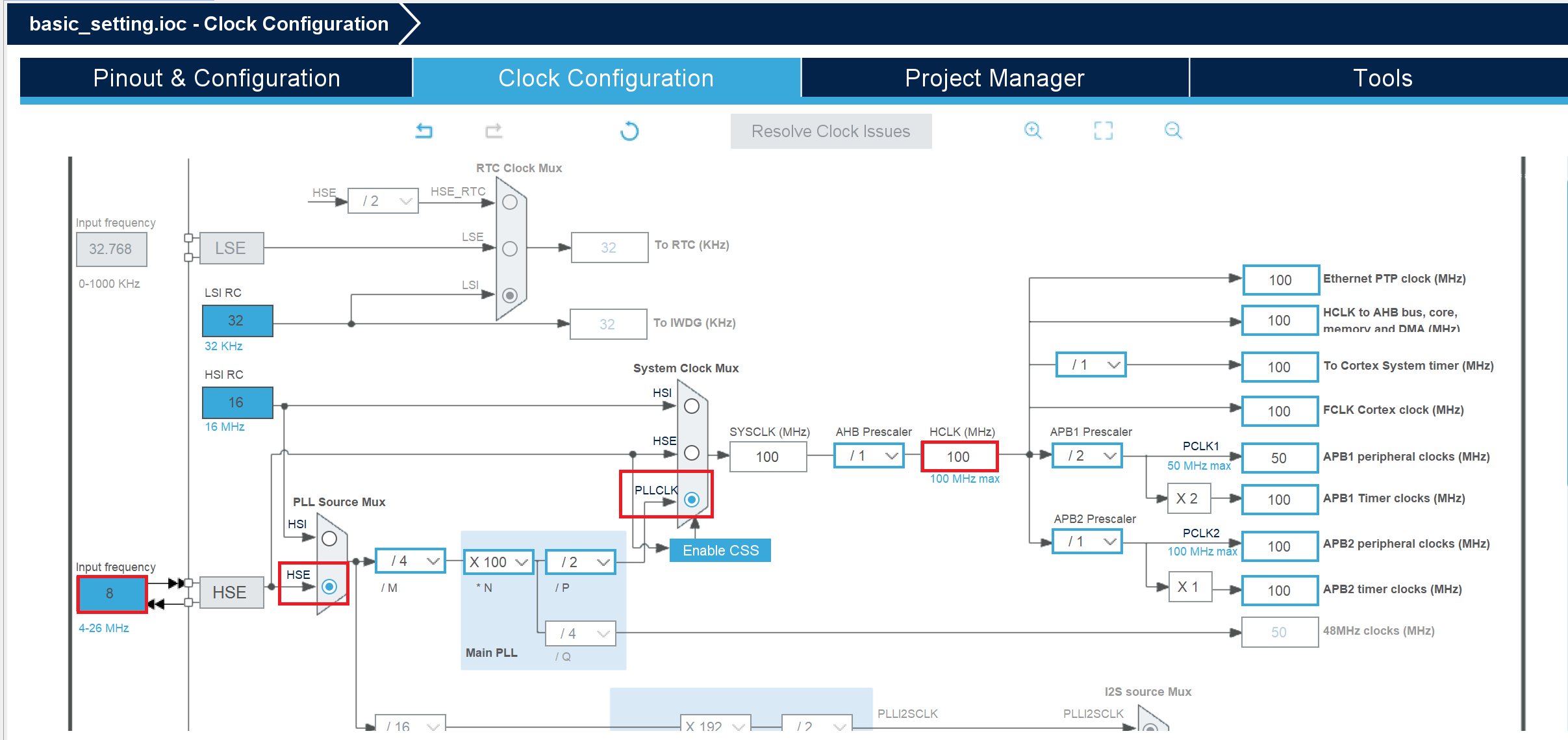Click the zoom out magnifier icon
The width and height of the screenshot is (1568, 740).
(1173, 131)
